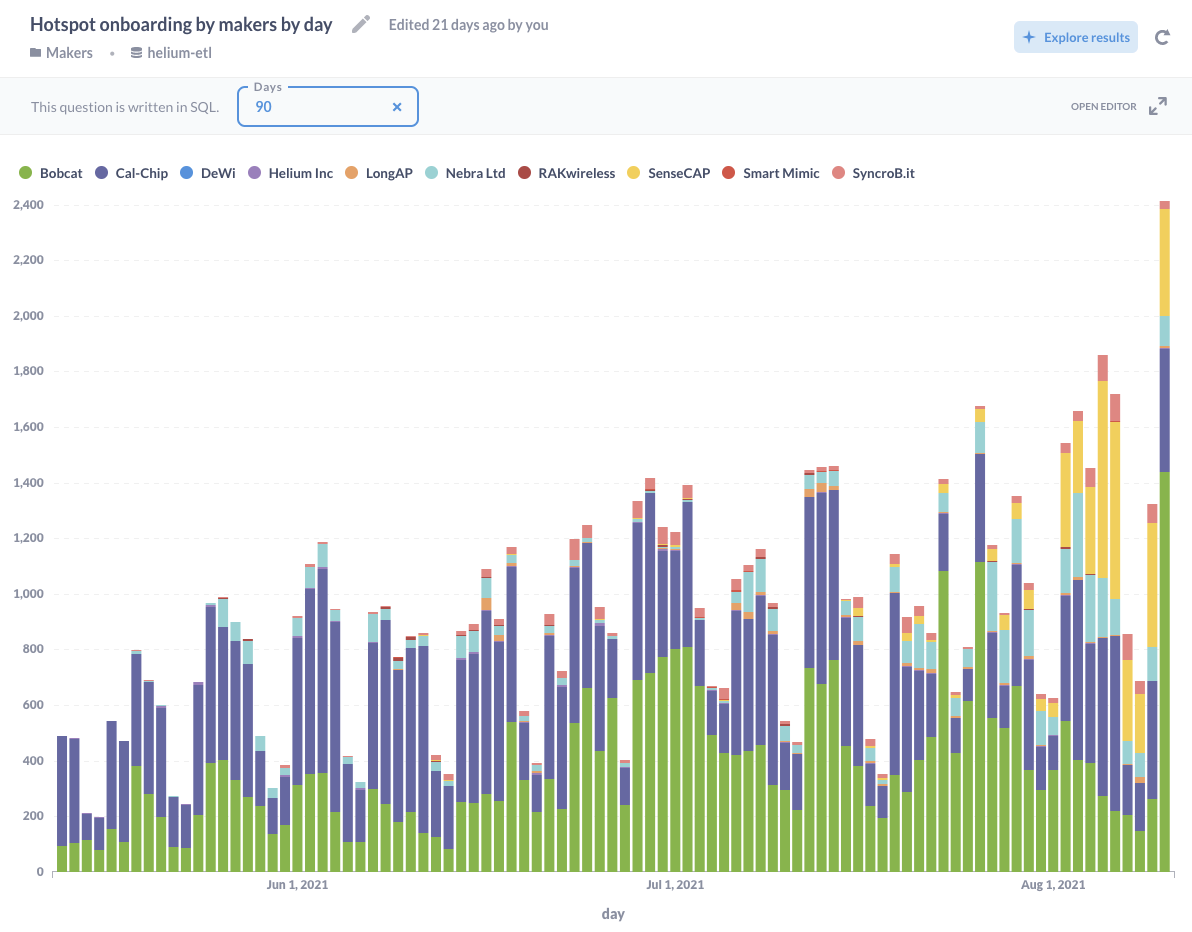Image resolution: width=1192 pixels, height=932 pixels.
Task: Select the Smart Mimic legend label
Action: click(781, 173)
